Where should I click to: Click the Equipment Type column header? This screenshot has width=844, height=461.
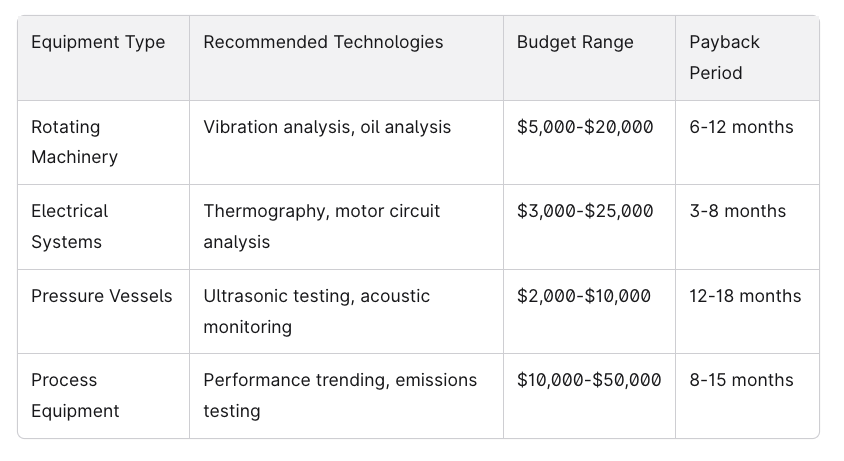103,58
